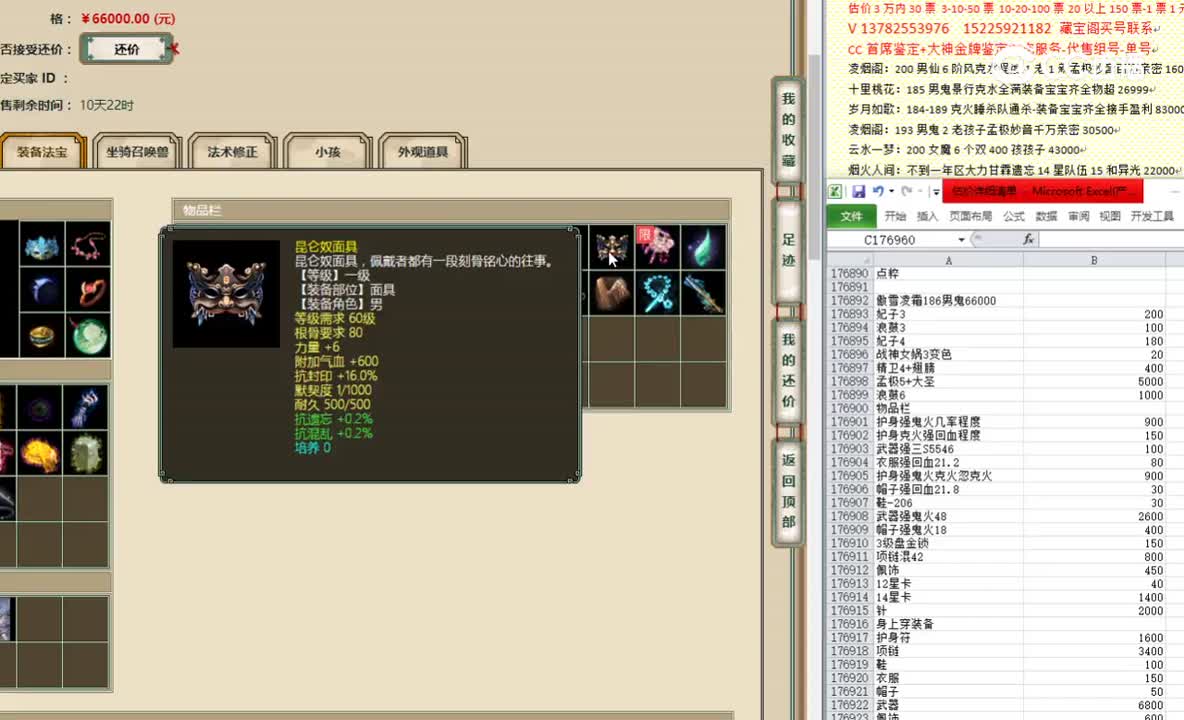The height and width of the screenshot is (720, 1184).
Task: Click the cyan bead necklace inventory item
Action: coord(657,293)
